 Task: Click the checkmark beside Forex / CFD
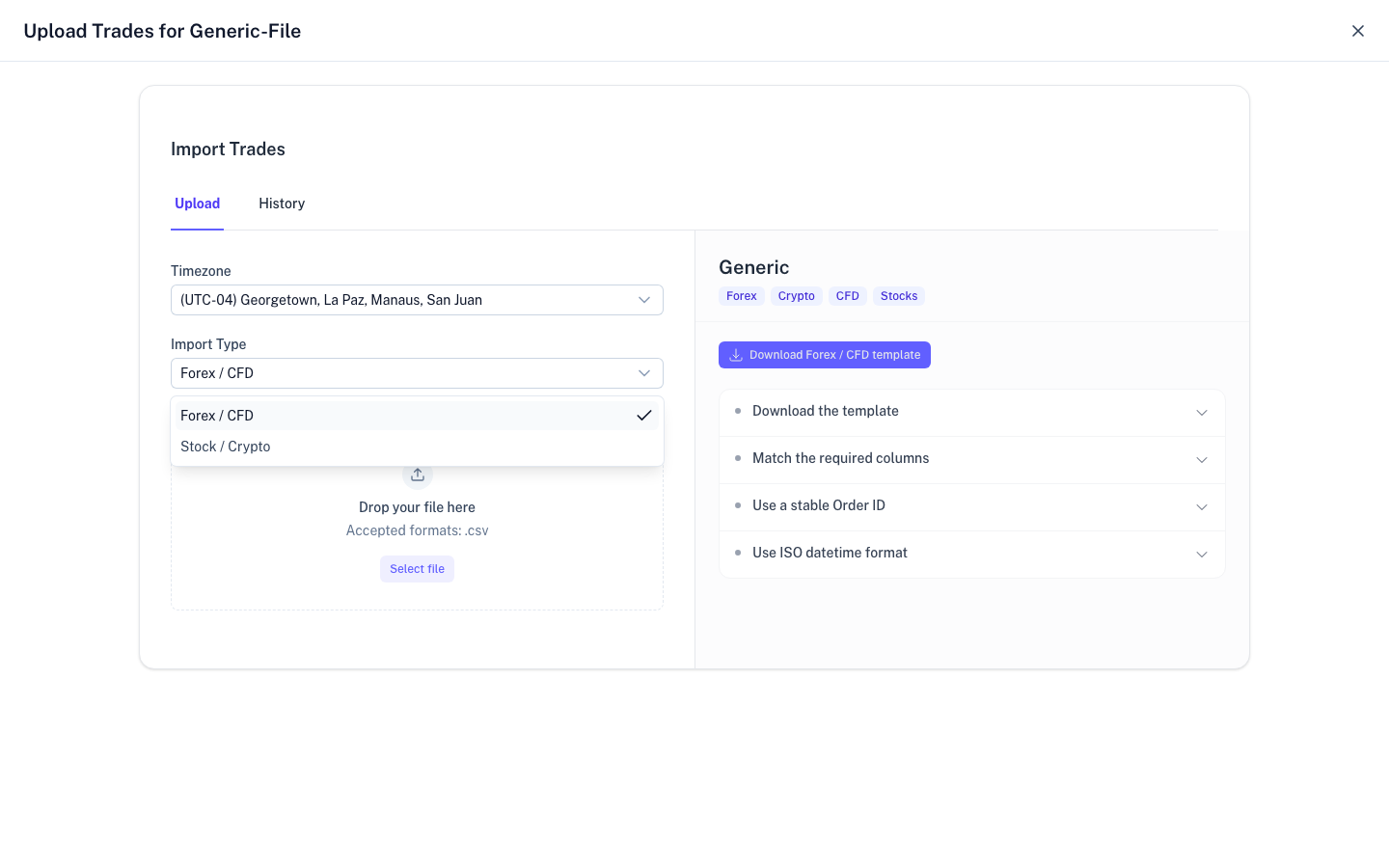click(644, 415)
